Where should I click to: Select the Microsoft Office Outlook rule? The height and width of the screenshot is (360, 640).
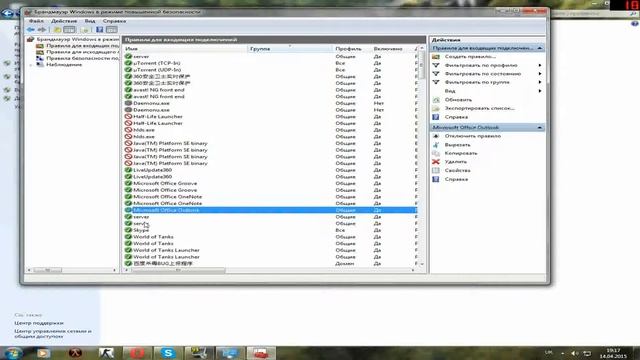pyautogui.click(x=270, y=210)
